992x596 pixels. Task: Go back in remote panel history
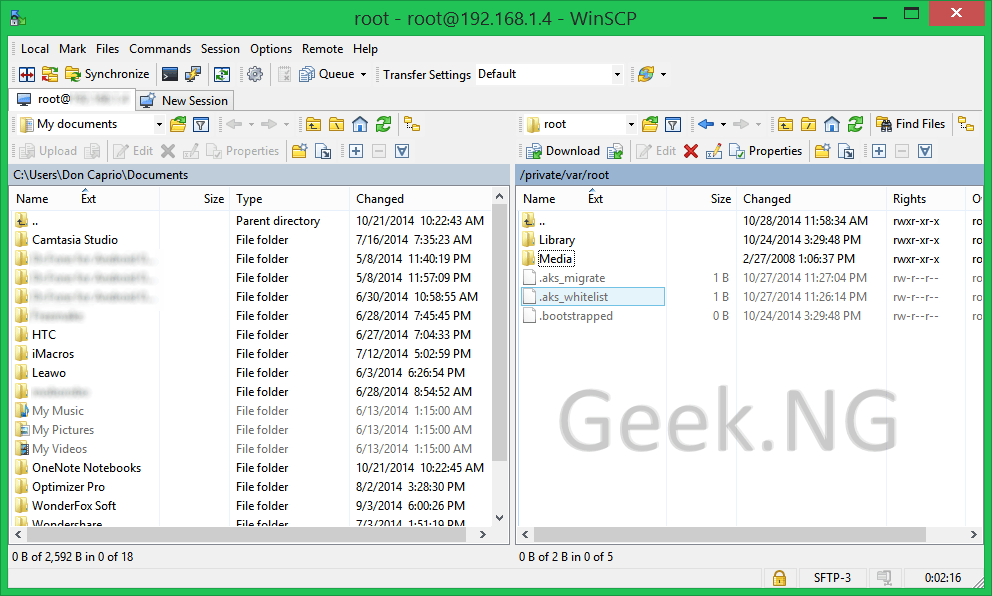(x=706, y=125)
